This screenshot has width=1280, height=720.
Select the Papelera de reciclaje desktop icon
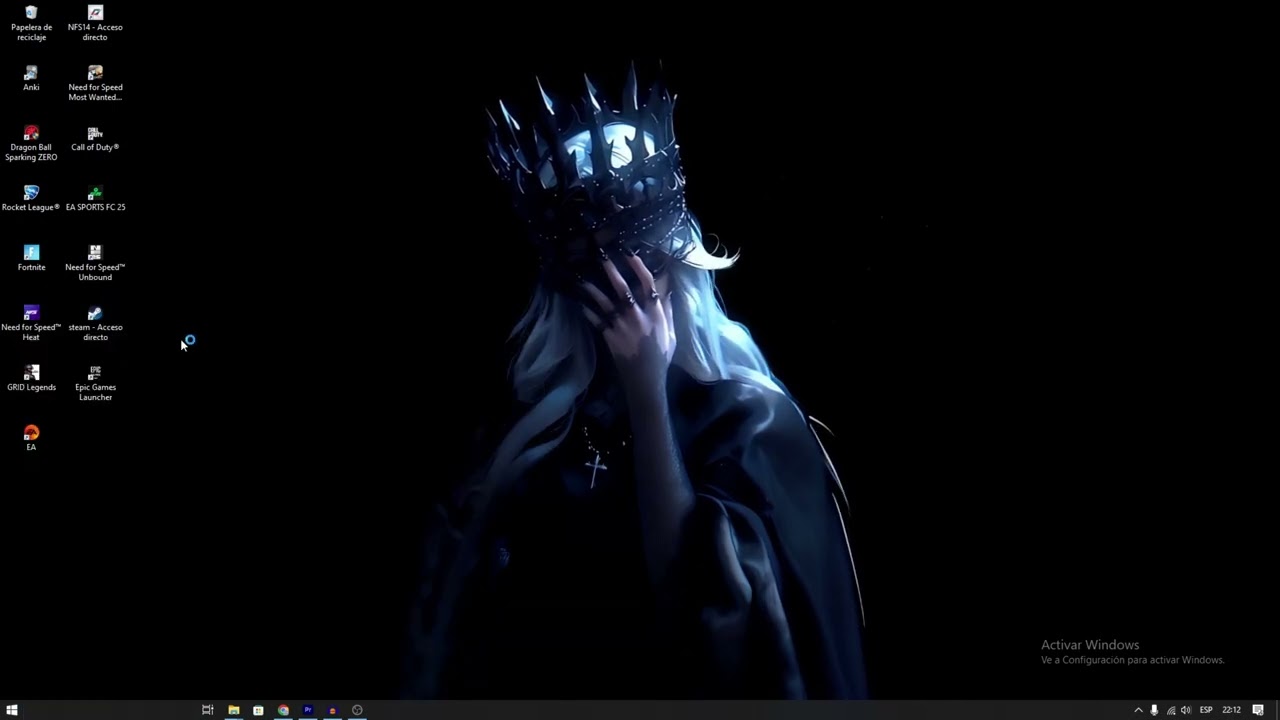pyautogui.click(x=31, y=24)
